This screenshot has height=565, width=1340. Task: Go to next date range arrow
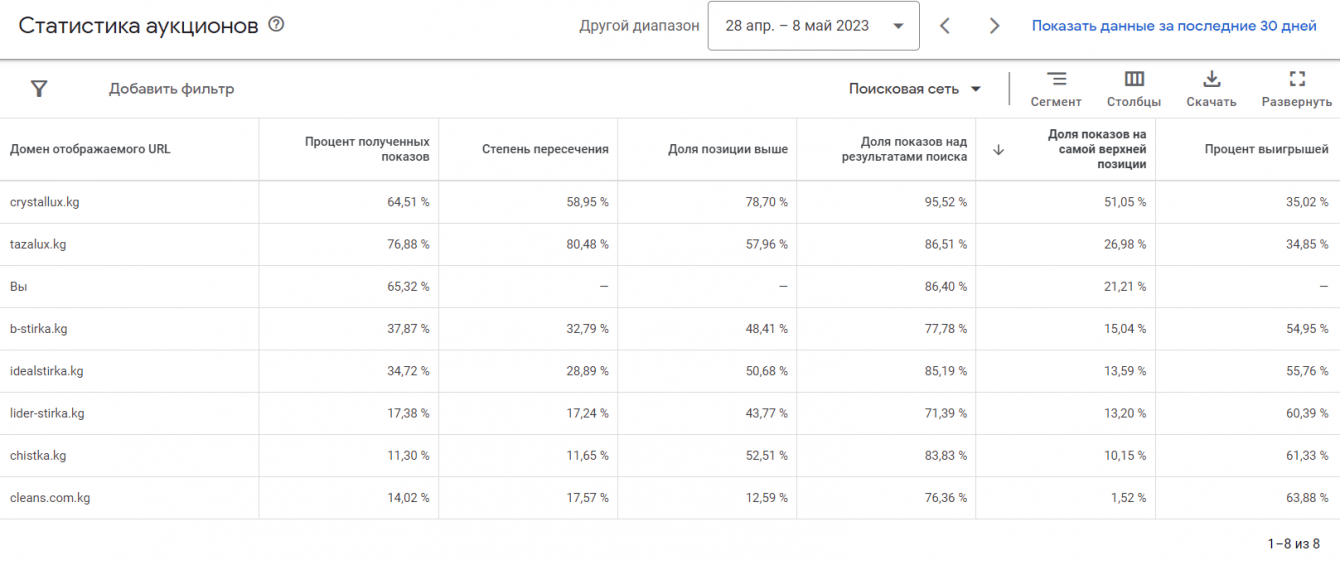click(994, 26)
